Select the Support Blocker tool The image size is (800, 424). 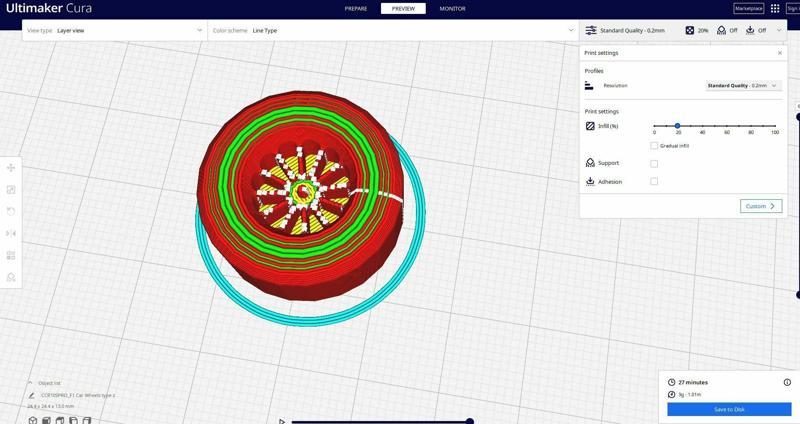(11, 277)
